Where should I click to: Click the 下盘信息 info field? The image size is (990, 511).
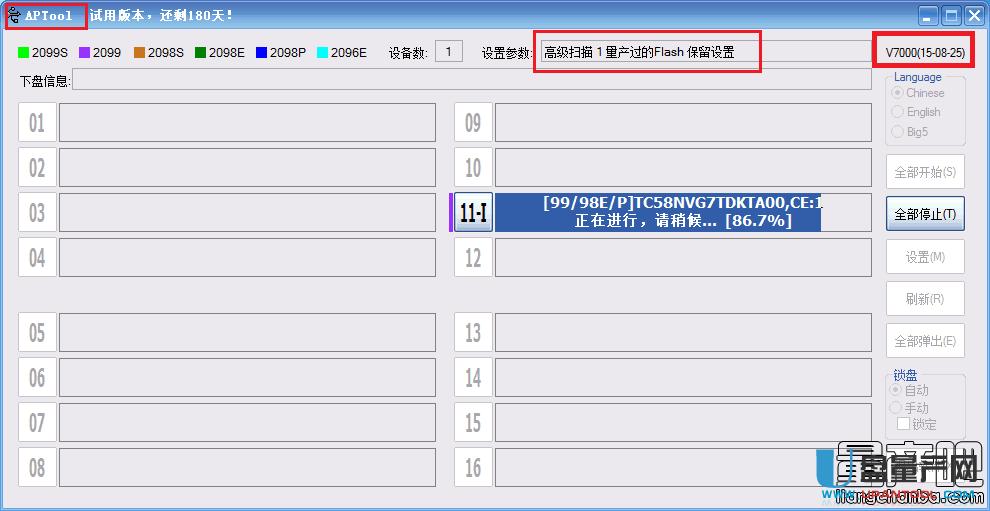point(472,81)
